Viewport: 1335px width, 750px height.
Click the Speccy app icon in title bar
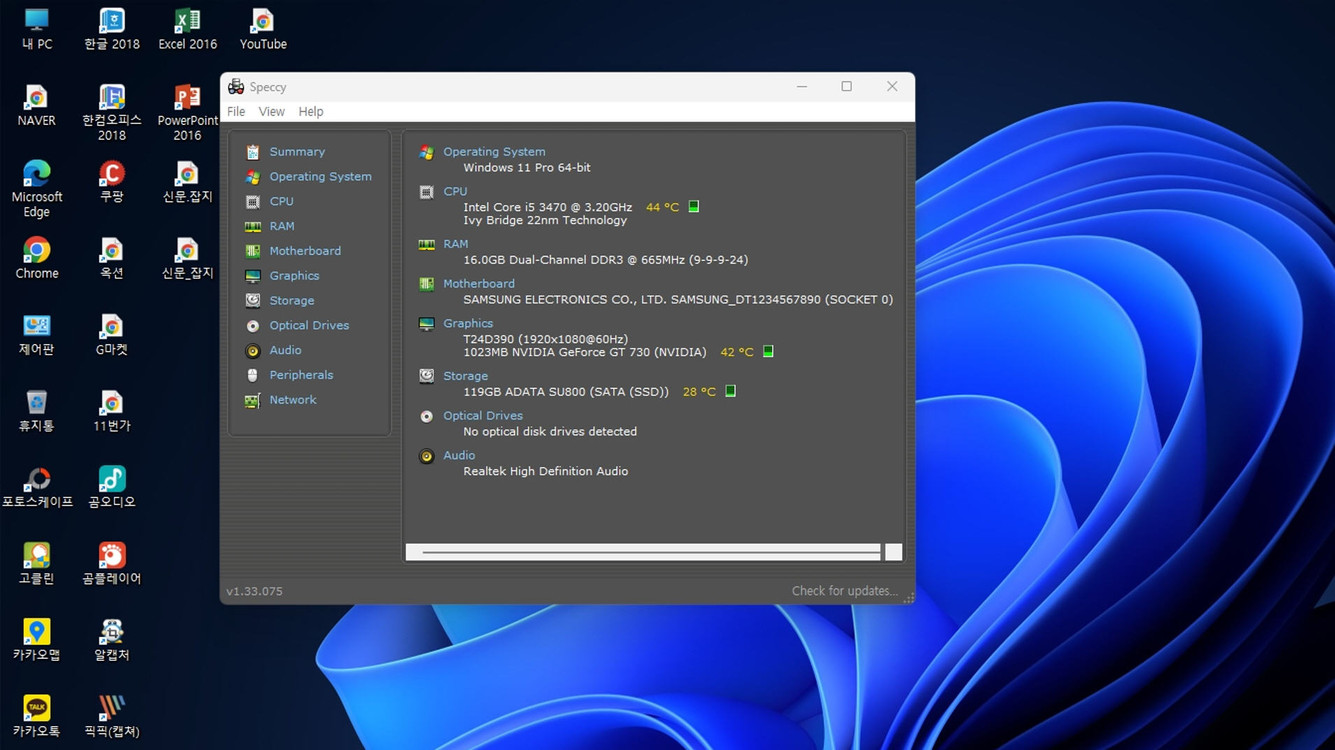click(236, 87)
